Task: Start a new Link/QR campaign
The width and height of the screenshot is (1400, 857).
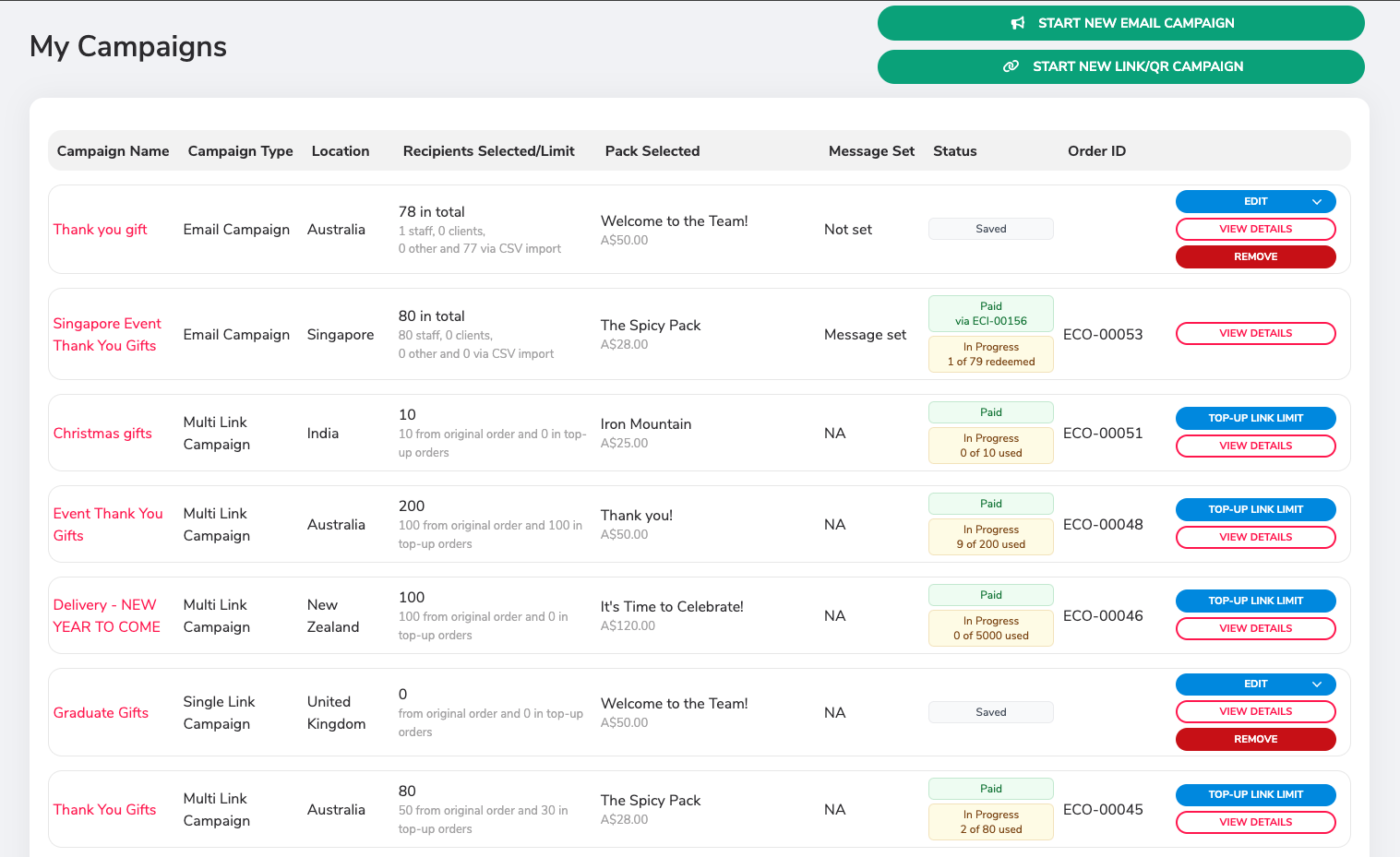Action: coord(1121,66)
